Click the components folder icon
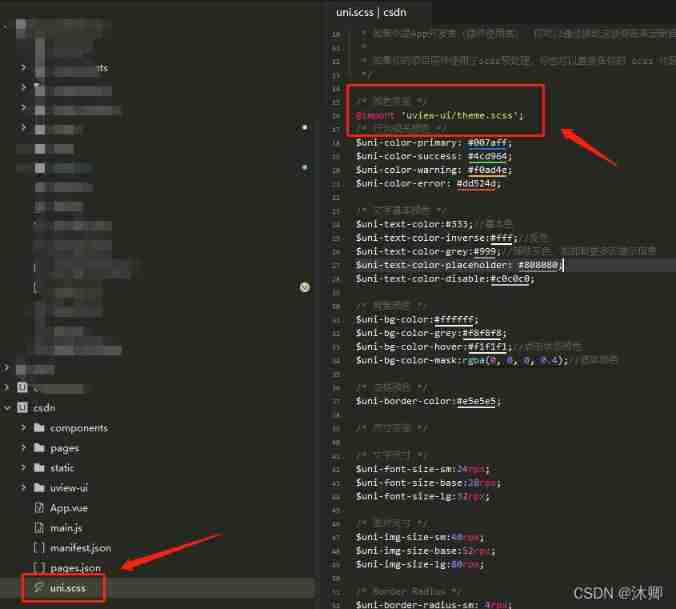Screen dimensions: 676x609 (39, 428)
